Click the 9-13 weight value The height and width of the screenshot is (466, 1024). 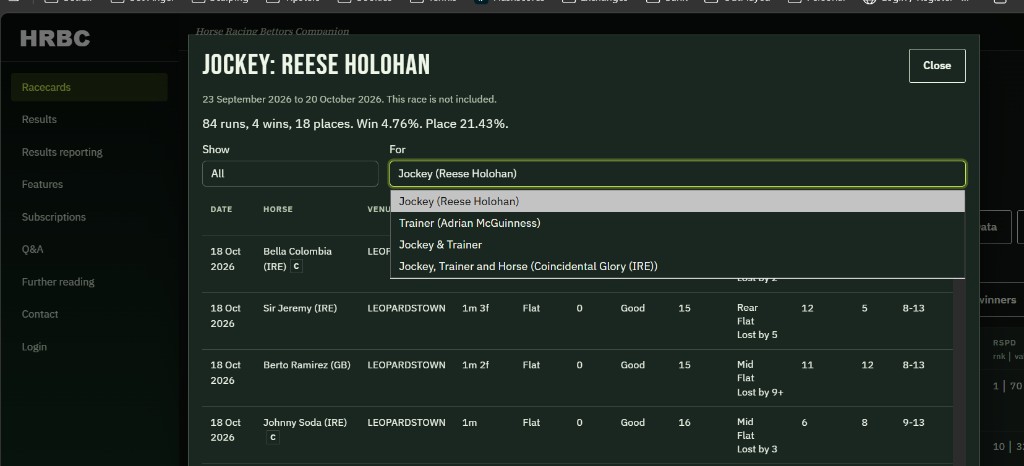click(913, 422)
